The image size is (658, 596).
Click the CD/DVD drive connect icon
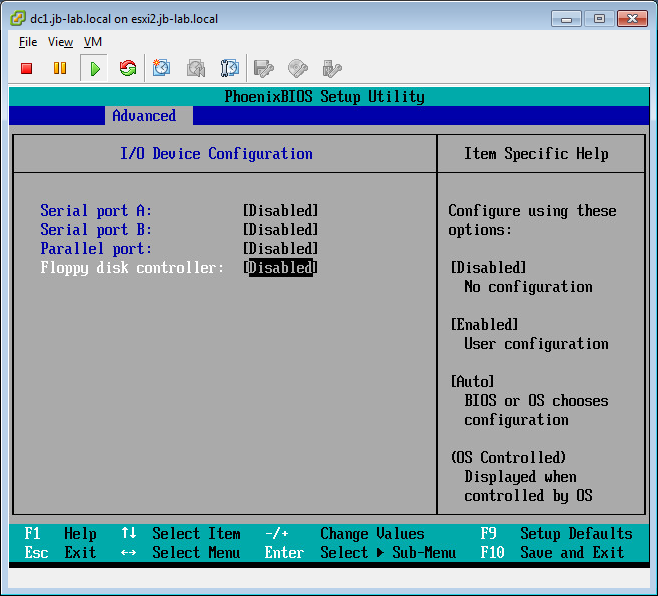298,69
